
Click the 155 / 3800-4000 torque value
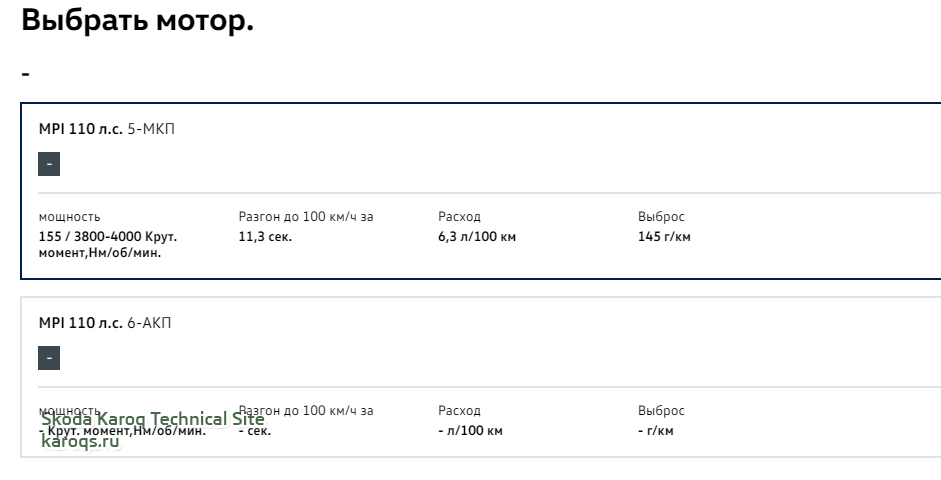click(108, 244)
